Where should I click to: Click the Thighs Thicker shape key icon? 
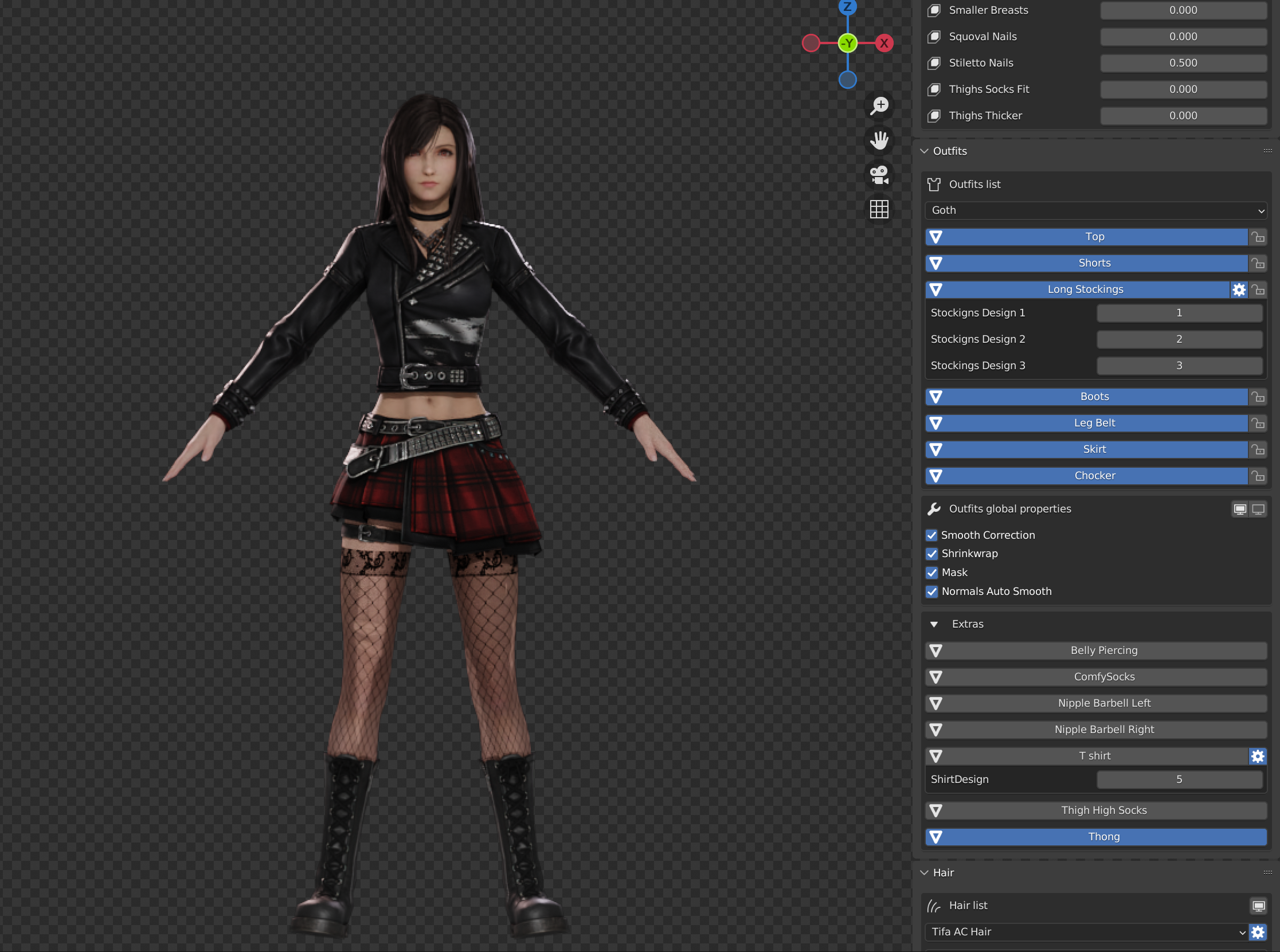coord(934,116)
